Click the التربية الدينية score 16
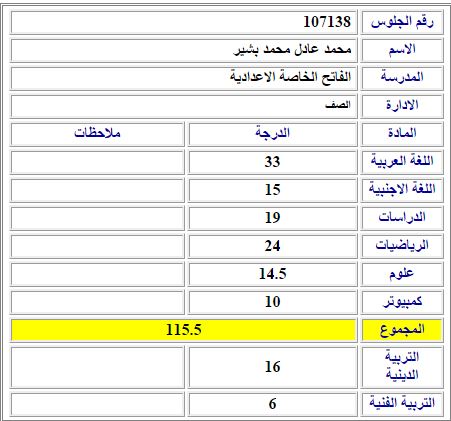The image size is (451, 421). (x=272, y=367)
